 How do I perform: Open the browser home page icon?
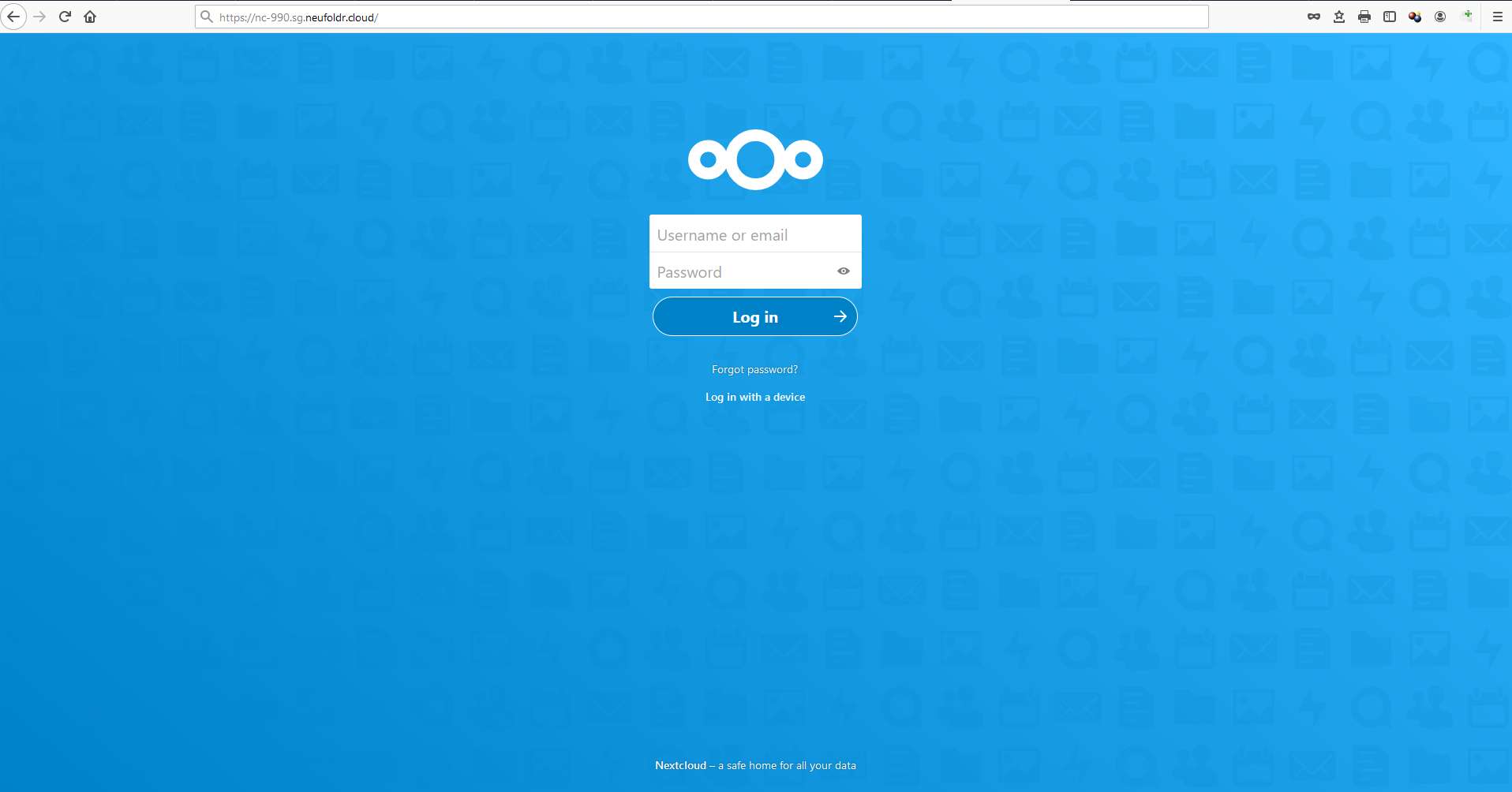(90, 17)
